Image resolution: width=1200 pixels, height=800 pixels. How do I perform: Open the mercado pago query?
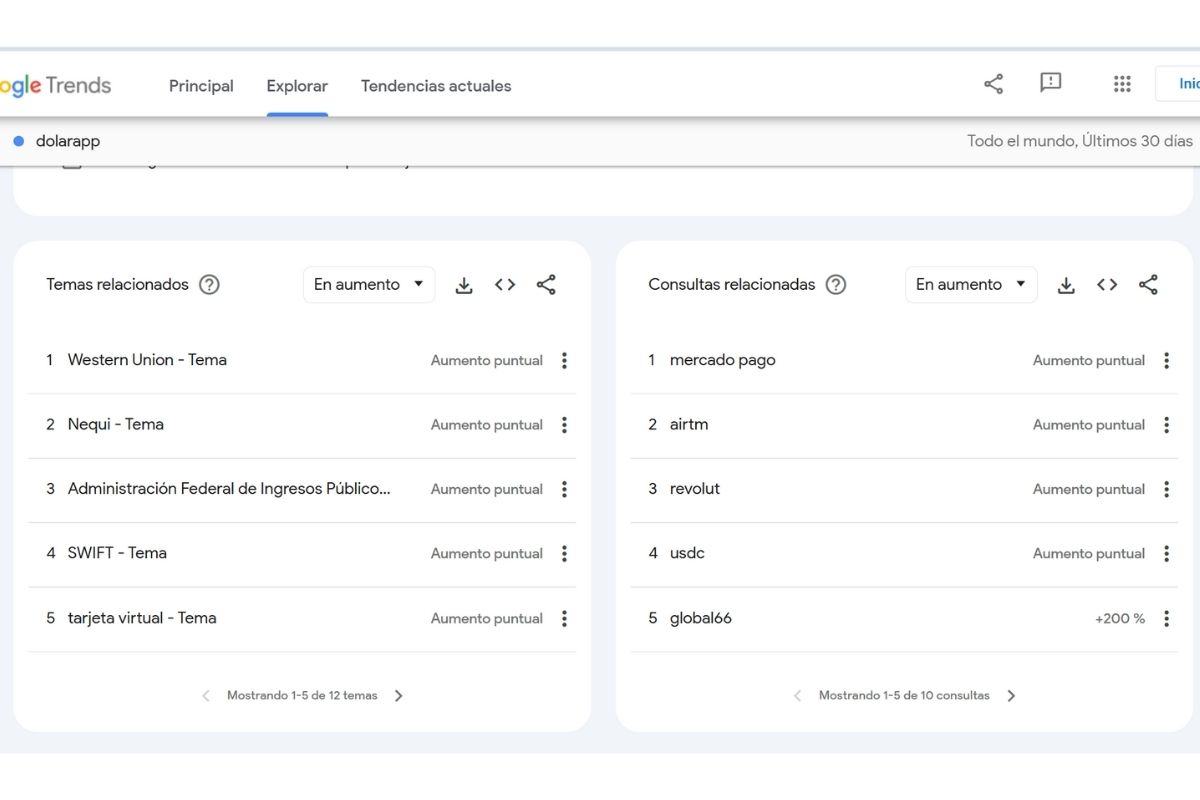tap(723, 361)
